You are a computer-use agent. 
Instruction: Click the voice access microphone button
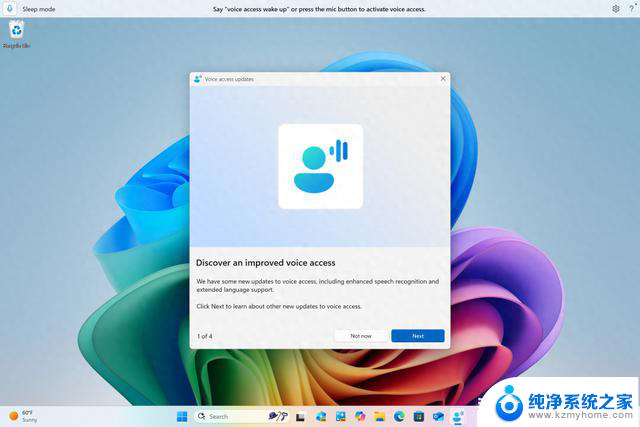(10, 8)
